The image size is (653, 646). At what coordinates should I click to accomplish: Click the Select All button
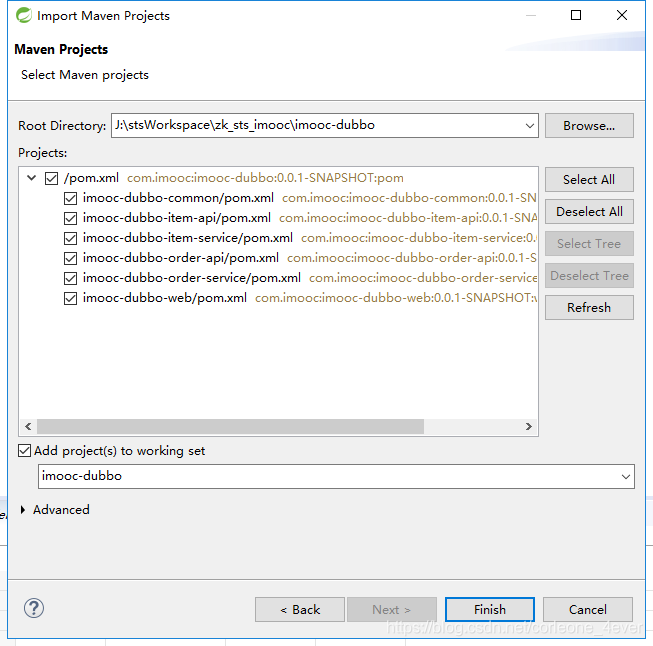(589, 180)
